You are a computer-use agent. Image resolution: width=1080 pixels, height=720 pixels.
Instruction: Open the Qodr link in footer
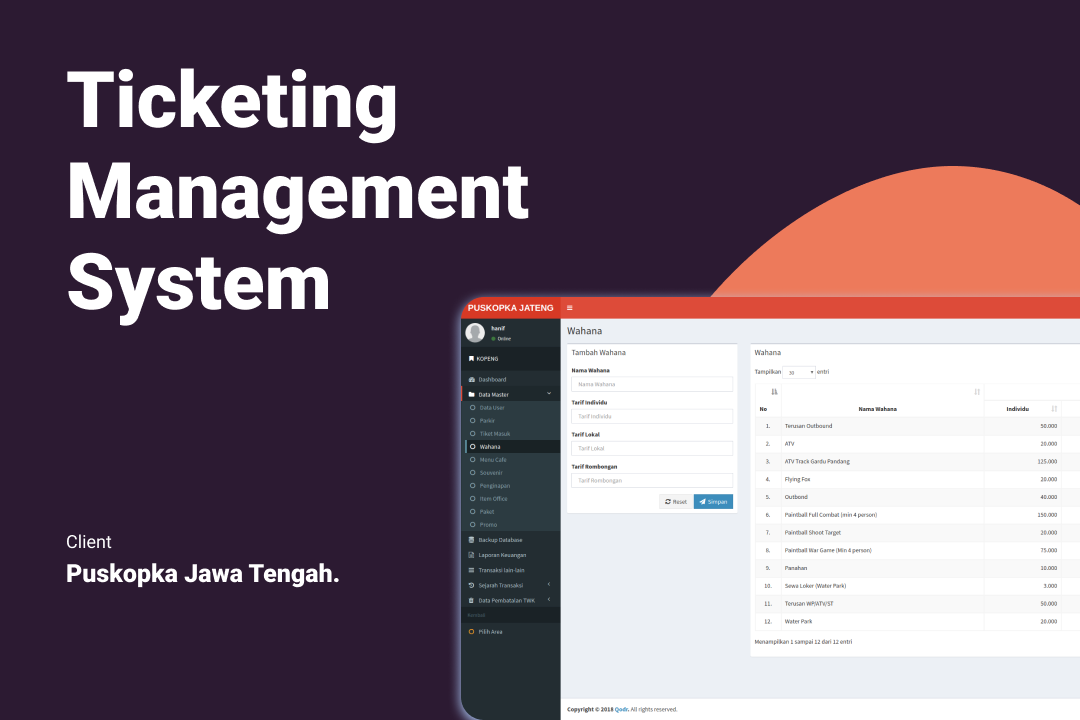pos(621,709)
